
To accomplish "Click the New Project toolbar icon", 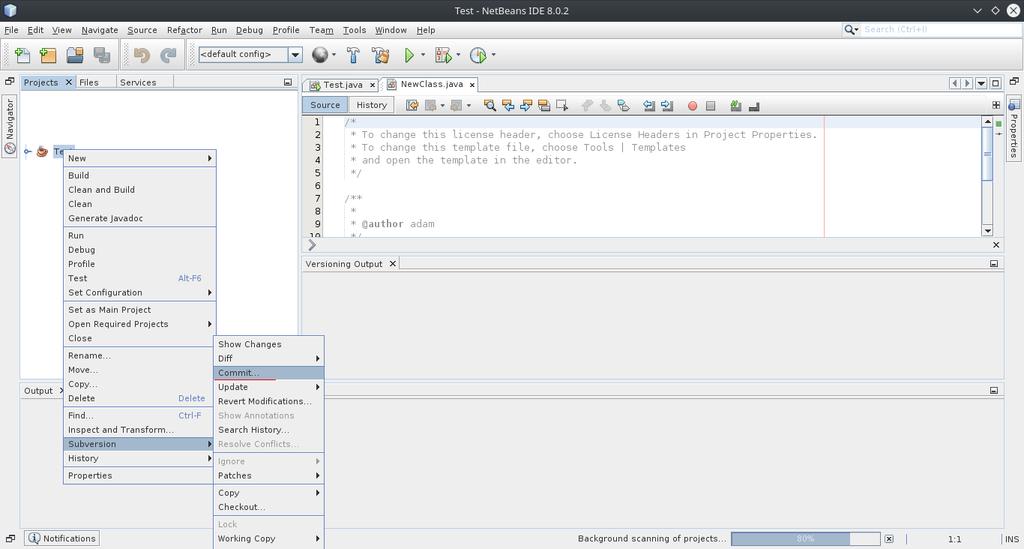I will click(x=48, y=55).
